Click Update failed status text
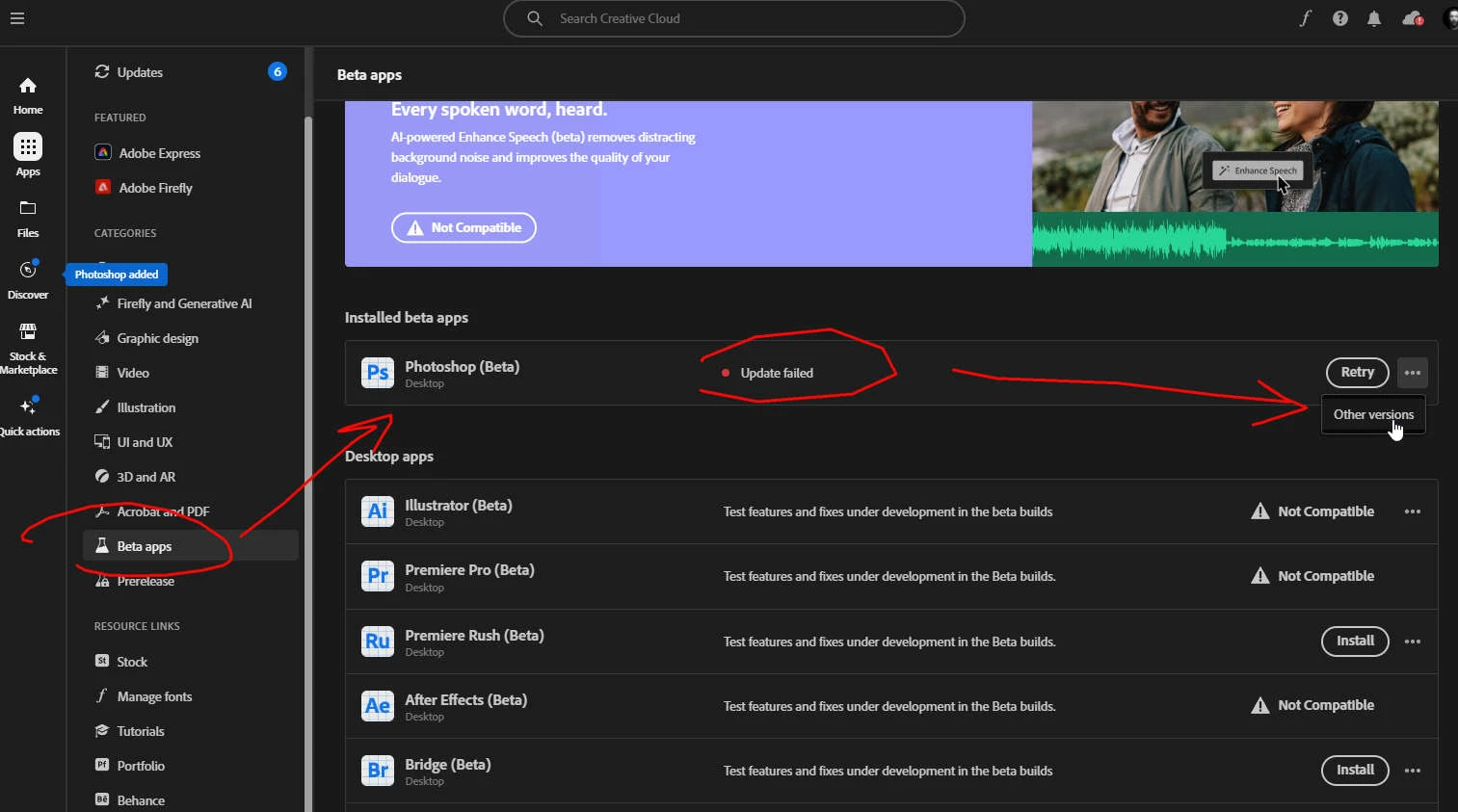 pos(777,373)
